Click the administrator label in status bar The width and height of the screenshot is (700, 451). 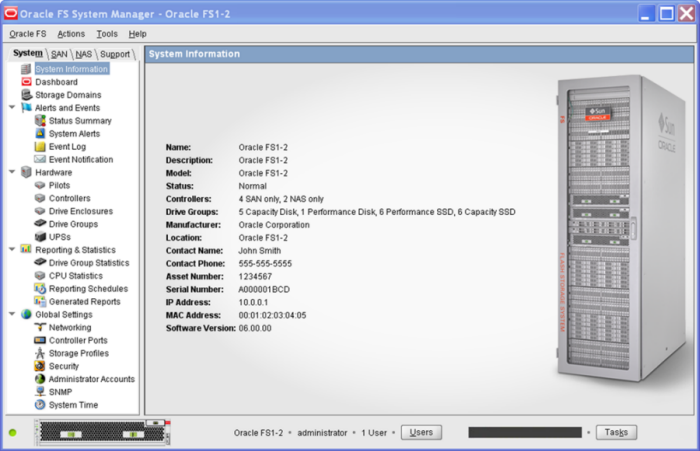[x=322, y=433]
